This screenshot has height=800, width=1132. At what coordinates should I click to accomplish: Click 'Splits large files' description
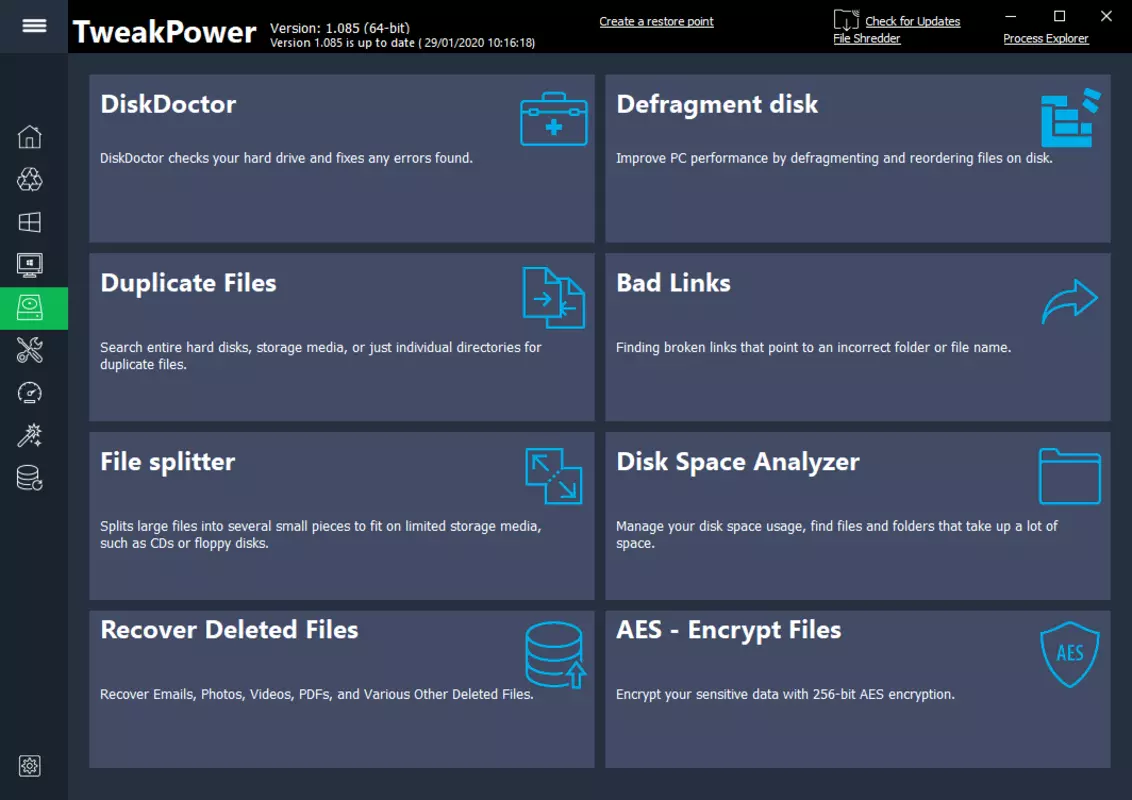tap(321, 534)
